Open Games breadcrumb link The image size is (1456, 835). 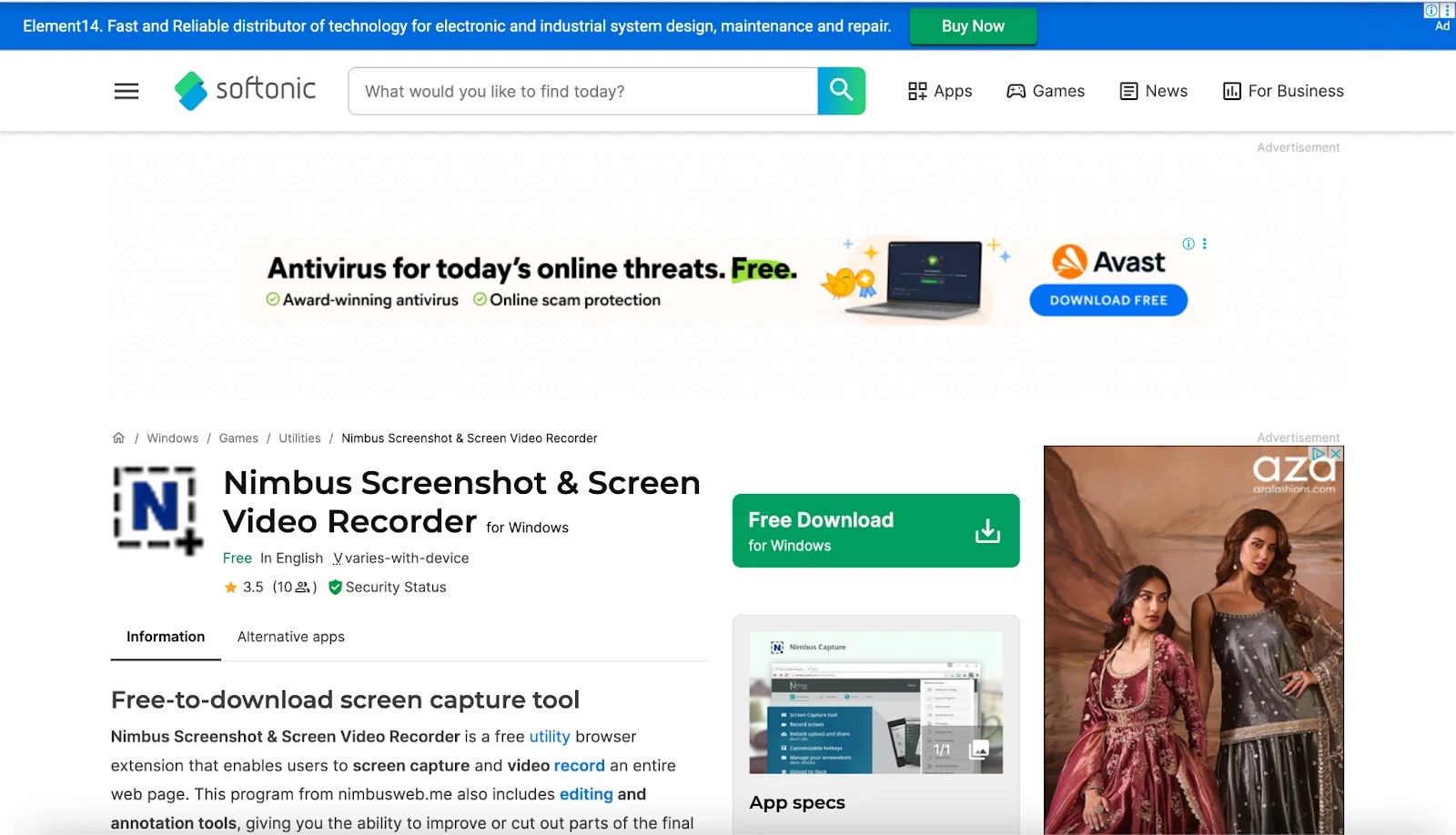[x=238, y=438]
